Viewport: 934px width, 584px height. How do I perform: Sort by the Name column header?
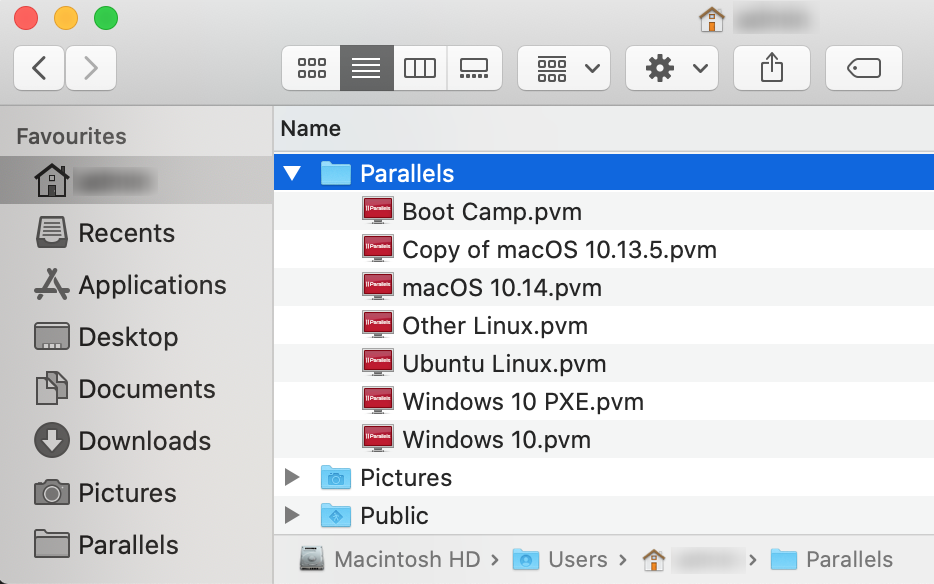[x=310, y=129]
